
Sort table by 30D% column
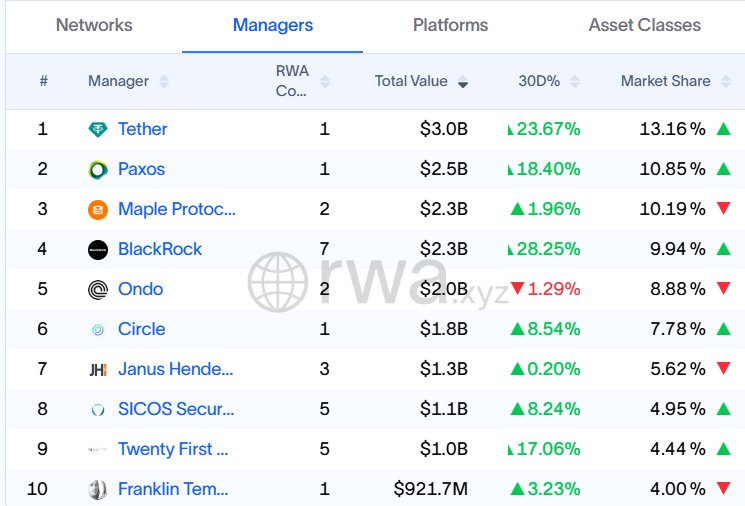pyautogui.click(x=575, y=81)
